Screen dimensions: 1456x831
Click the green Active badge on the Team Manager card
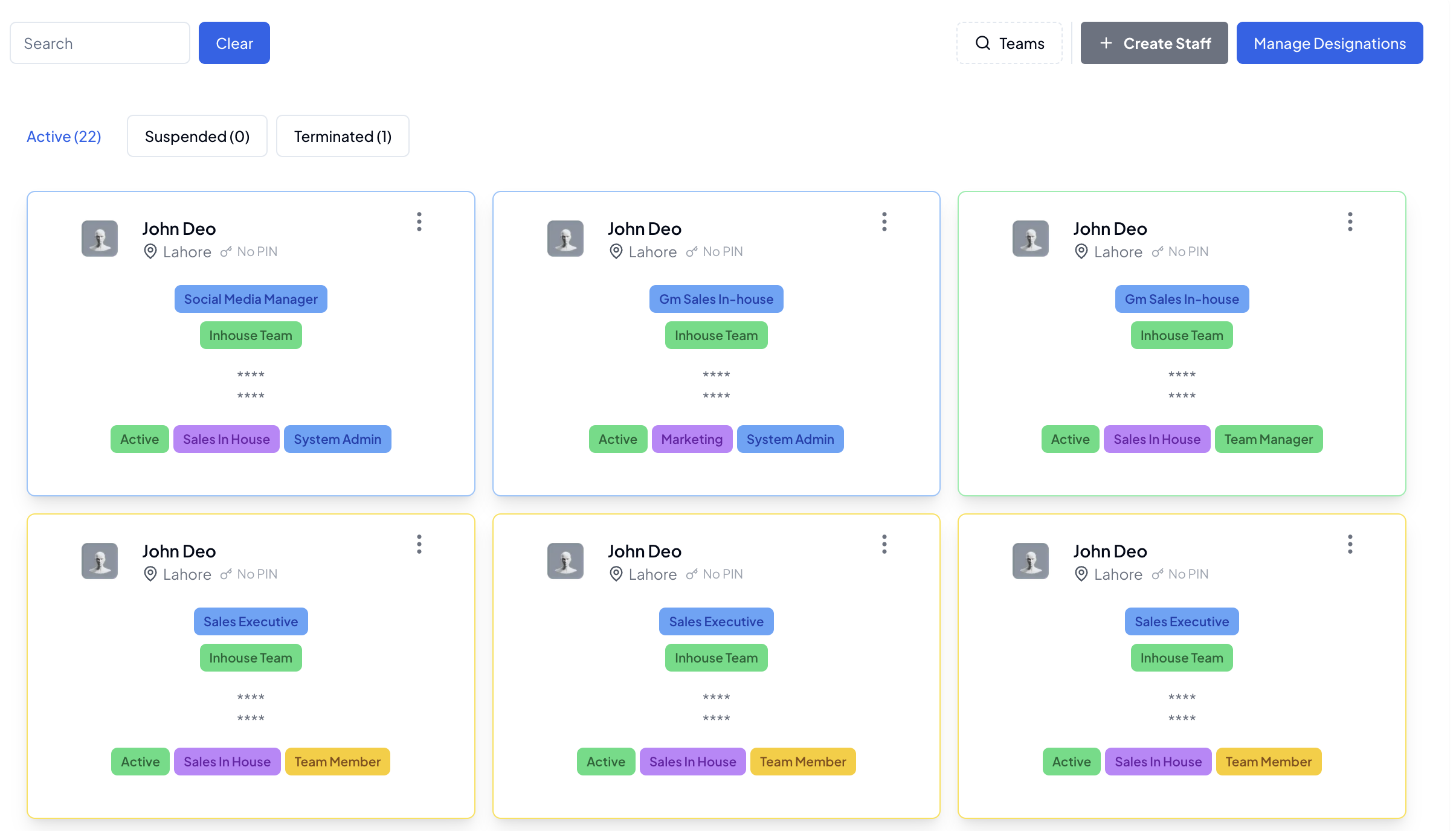pyautogui.click(x=1070, y=439)
